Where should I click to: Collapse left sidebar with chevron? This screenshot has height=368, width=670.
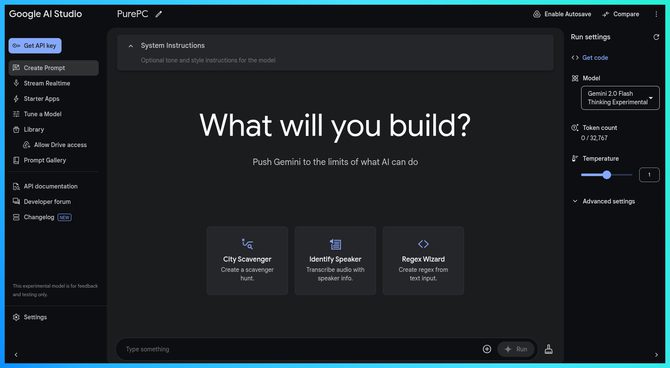(x=16, y=355)
